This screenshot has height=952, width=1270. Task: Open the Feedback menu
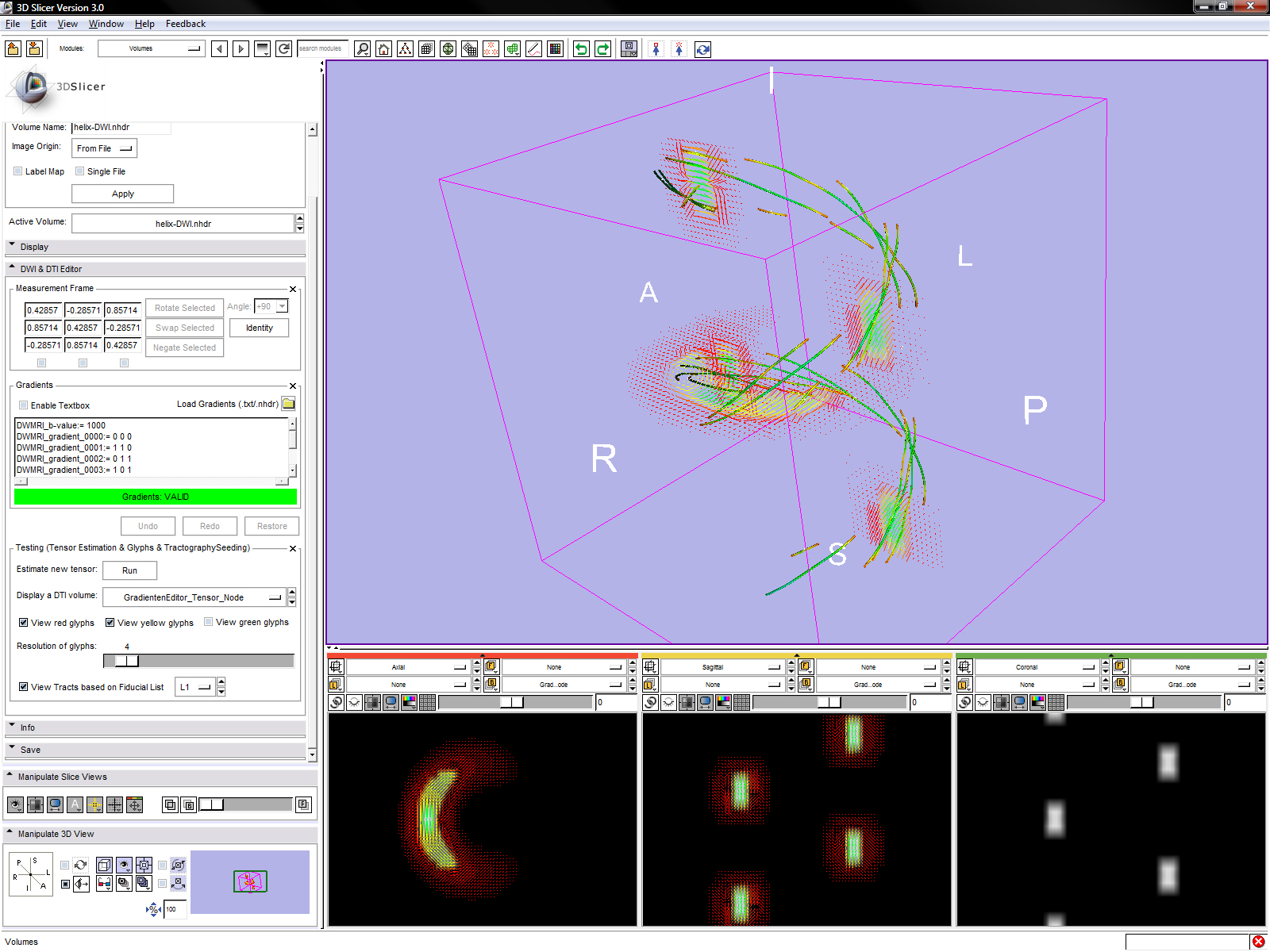[x=185, y=24]
